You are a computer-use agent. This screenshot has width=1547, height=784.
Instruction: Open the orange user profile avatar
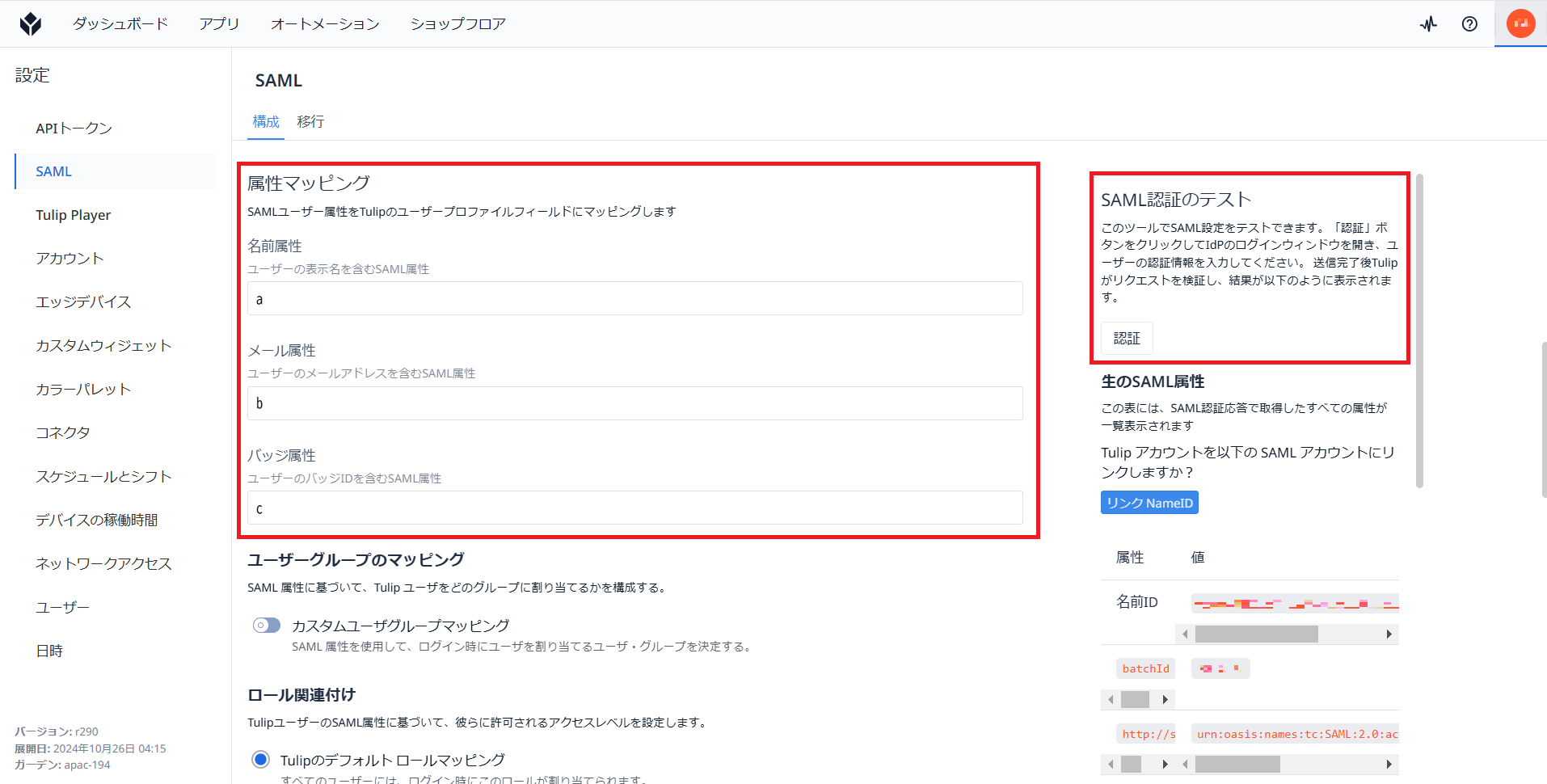(1520, 23)
